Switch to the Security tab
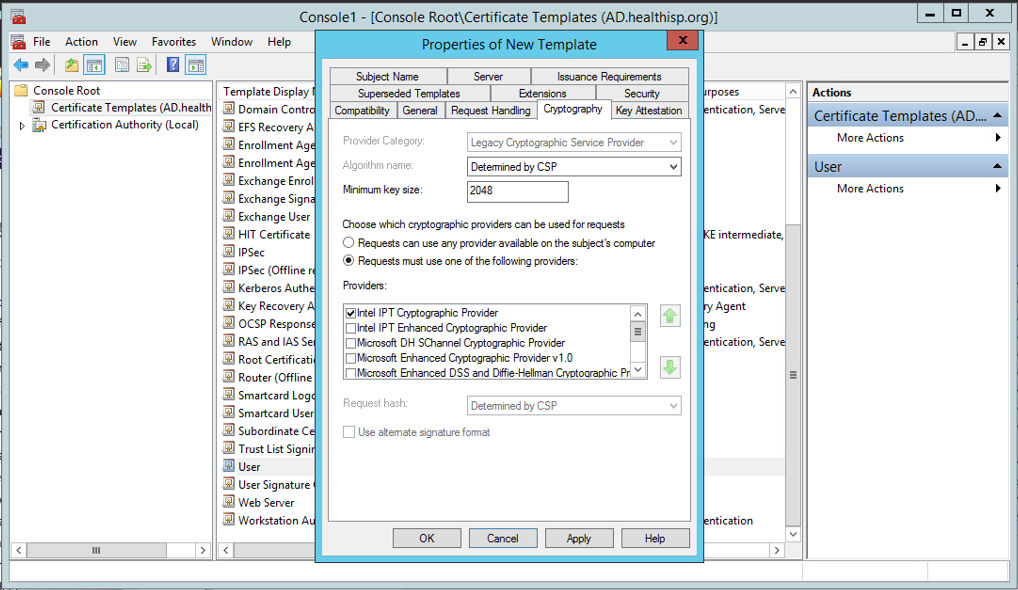This screenshot has width=1018, height=590. pyautogui.click(x=641, y=93)
